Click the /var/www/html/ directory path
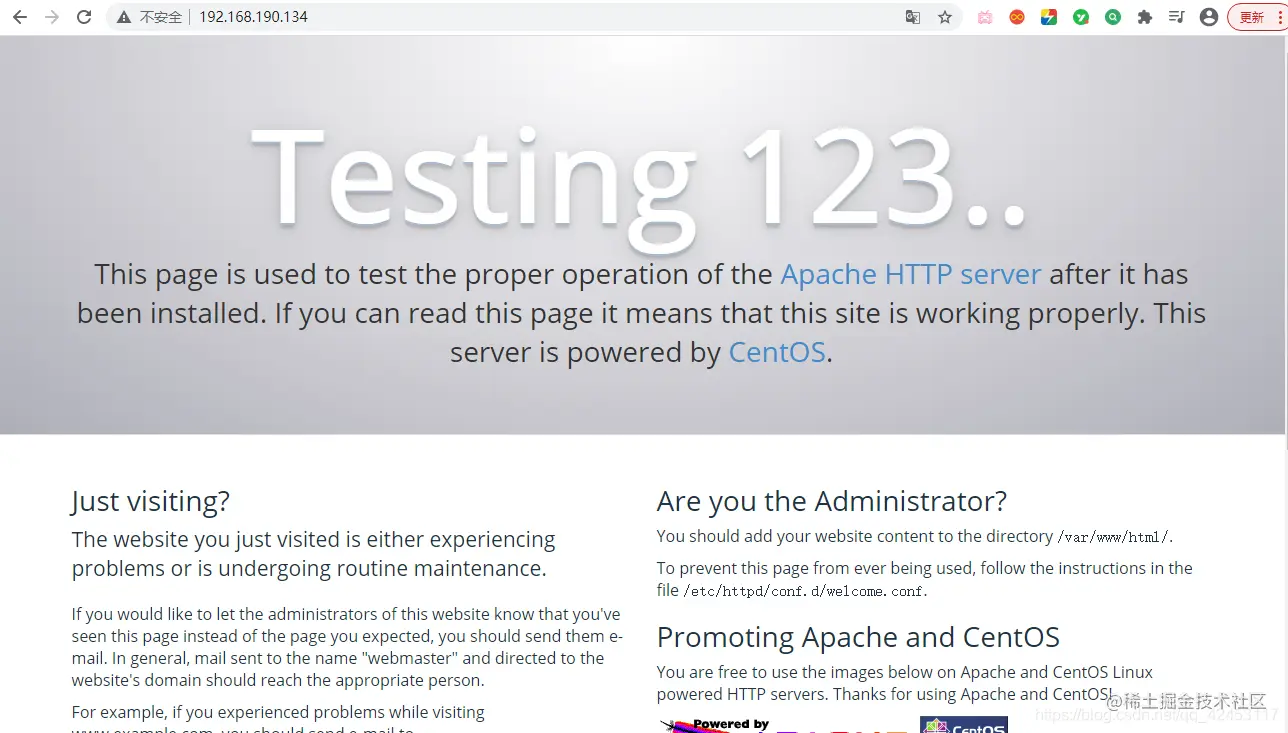This screenshot has width=1288, height=733. click(x=1113, y=537)
